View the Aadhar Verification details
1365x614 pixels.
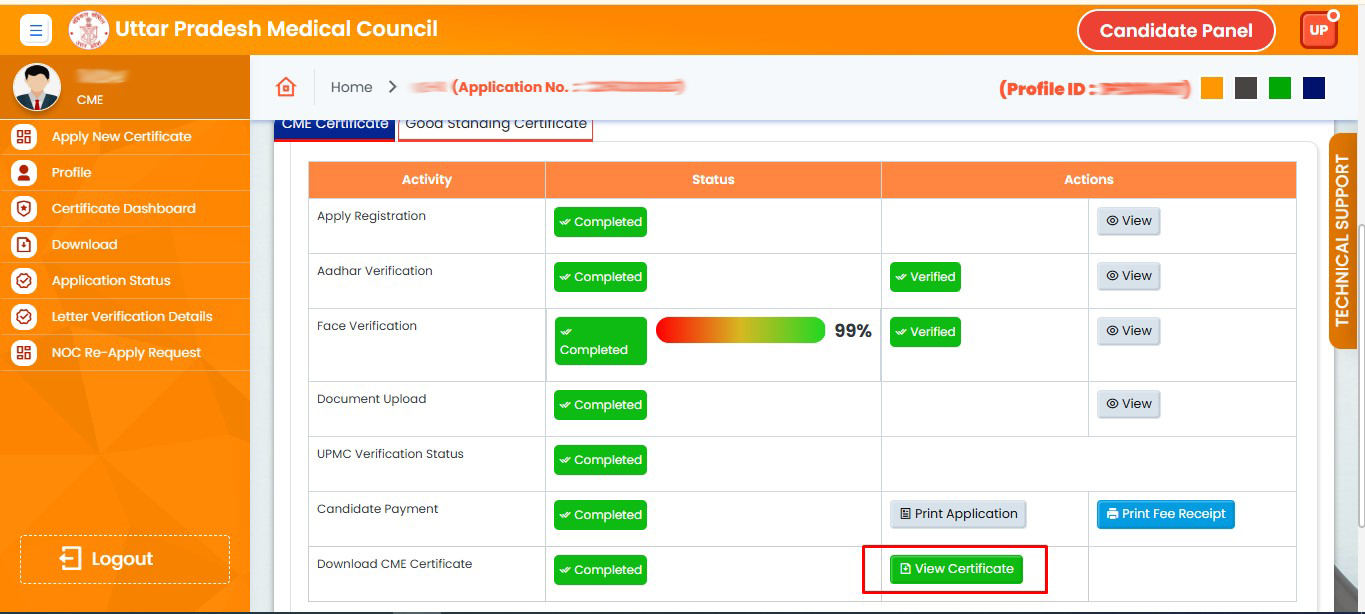tap(1128, 276)
